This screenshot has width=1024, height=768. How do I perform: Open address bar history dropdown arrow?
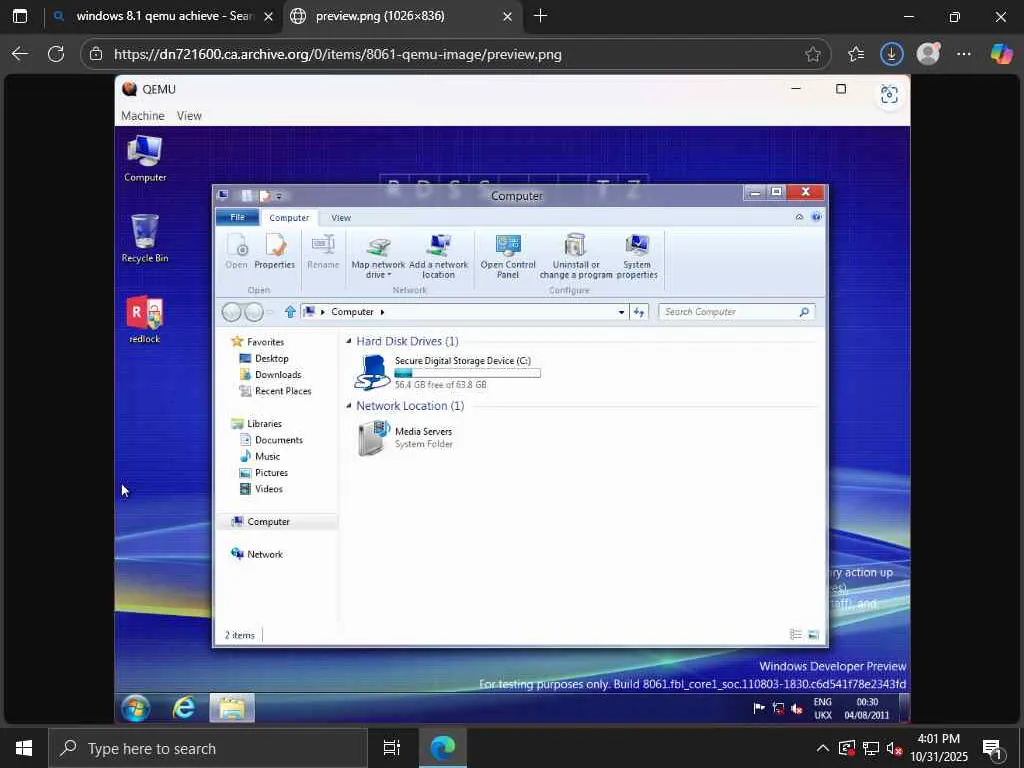pos(621,312)
